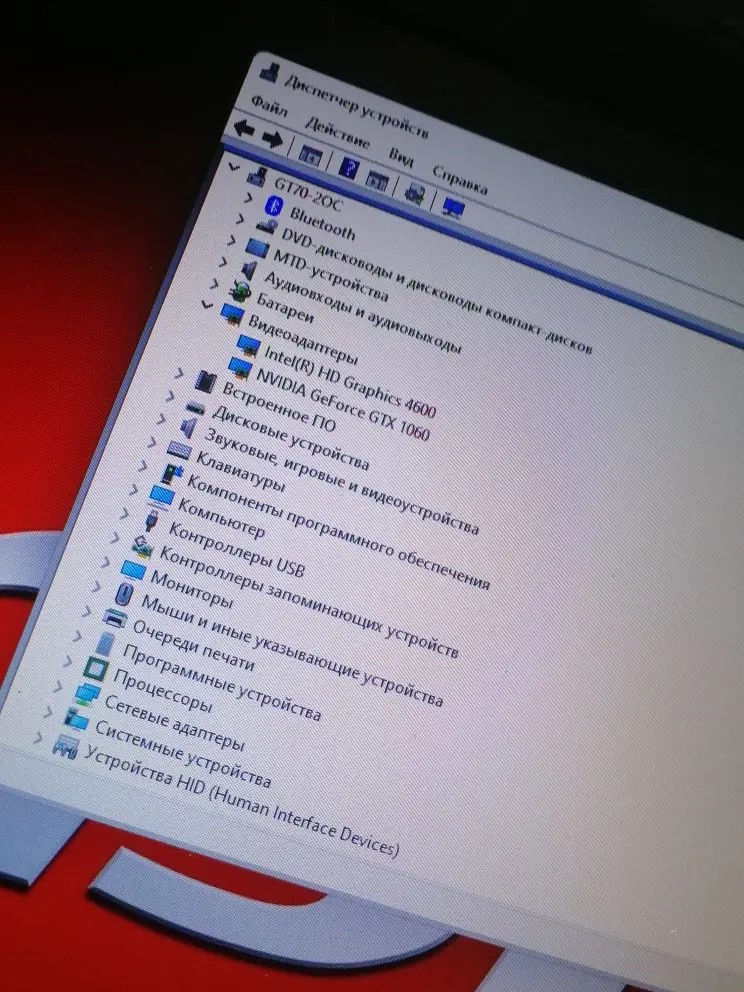This screenshot has width=744, height=992.
Task: Select Контроллеры запоминающих устройств label
Action: point(308,601)
